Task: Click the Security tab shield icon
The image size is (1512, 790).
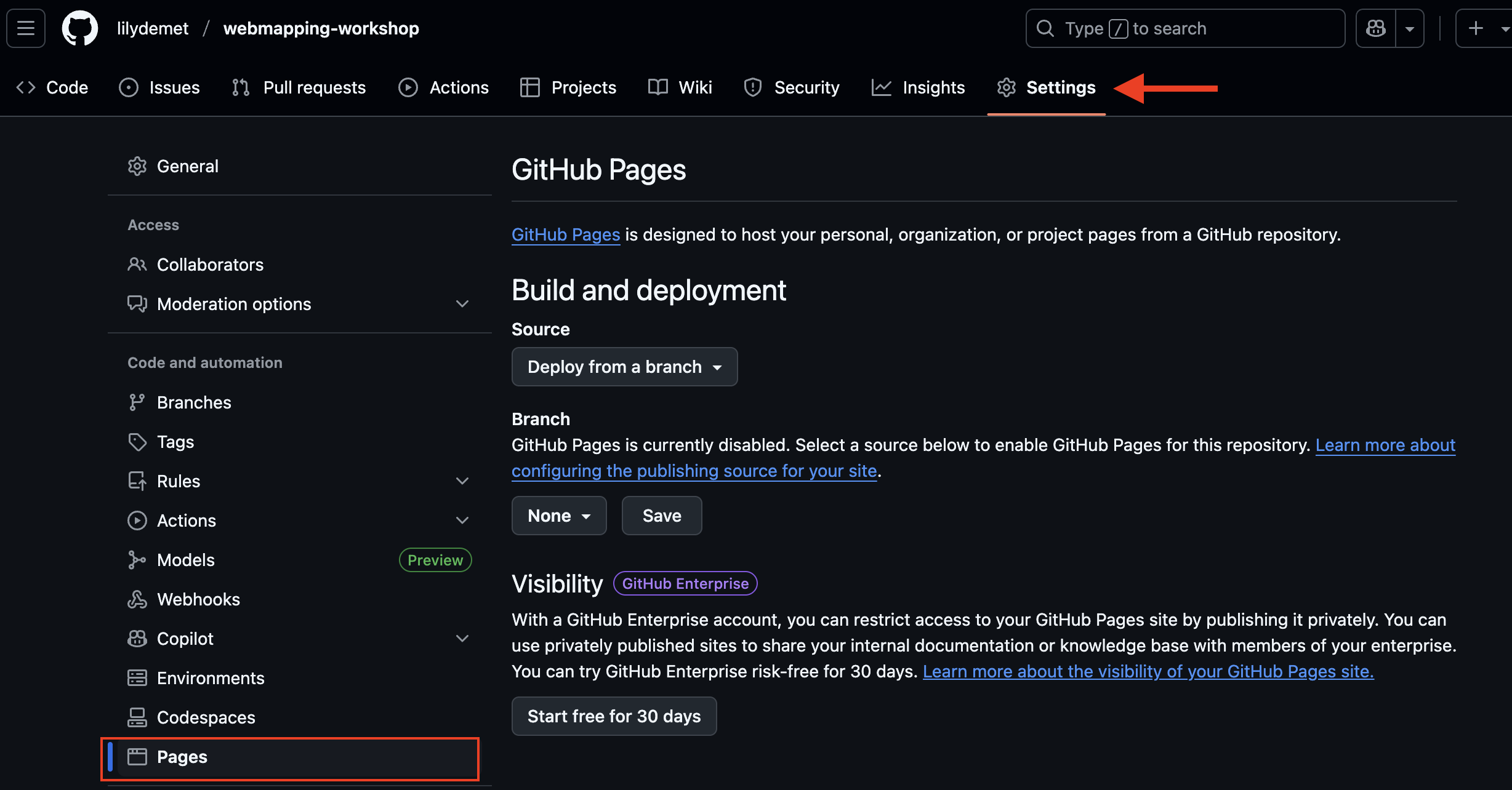Action: coord(753,87)
